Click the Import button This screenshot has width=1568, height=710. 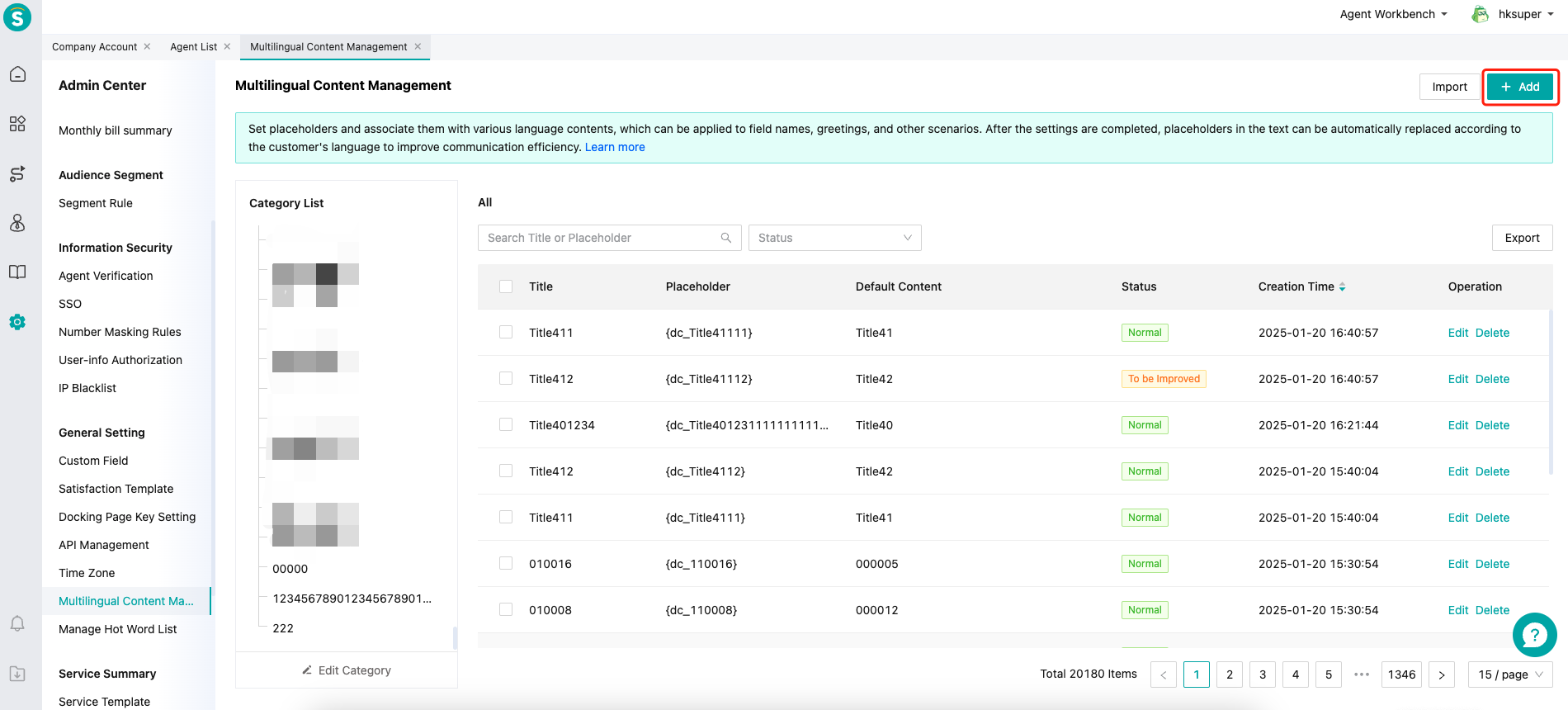pos(1449,87)
